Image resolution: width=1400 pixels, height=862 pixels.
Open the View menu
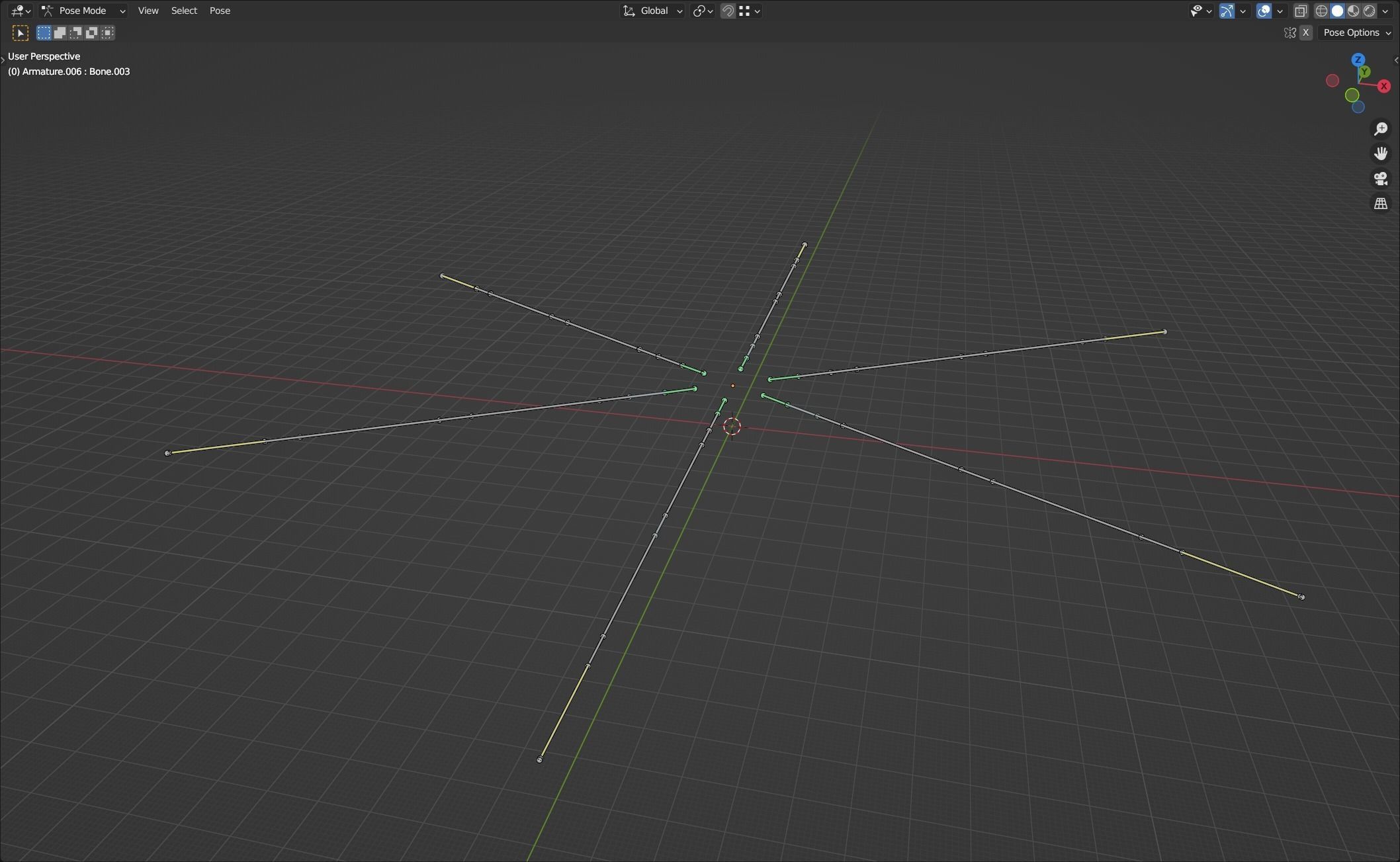[x=148, y=11]
